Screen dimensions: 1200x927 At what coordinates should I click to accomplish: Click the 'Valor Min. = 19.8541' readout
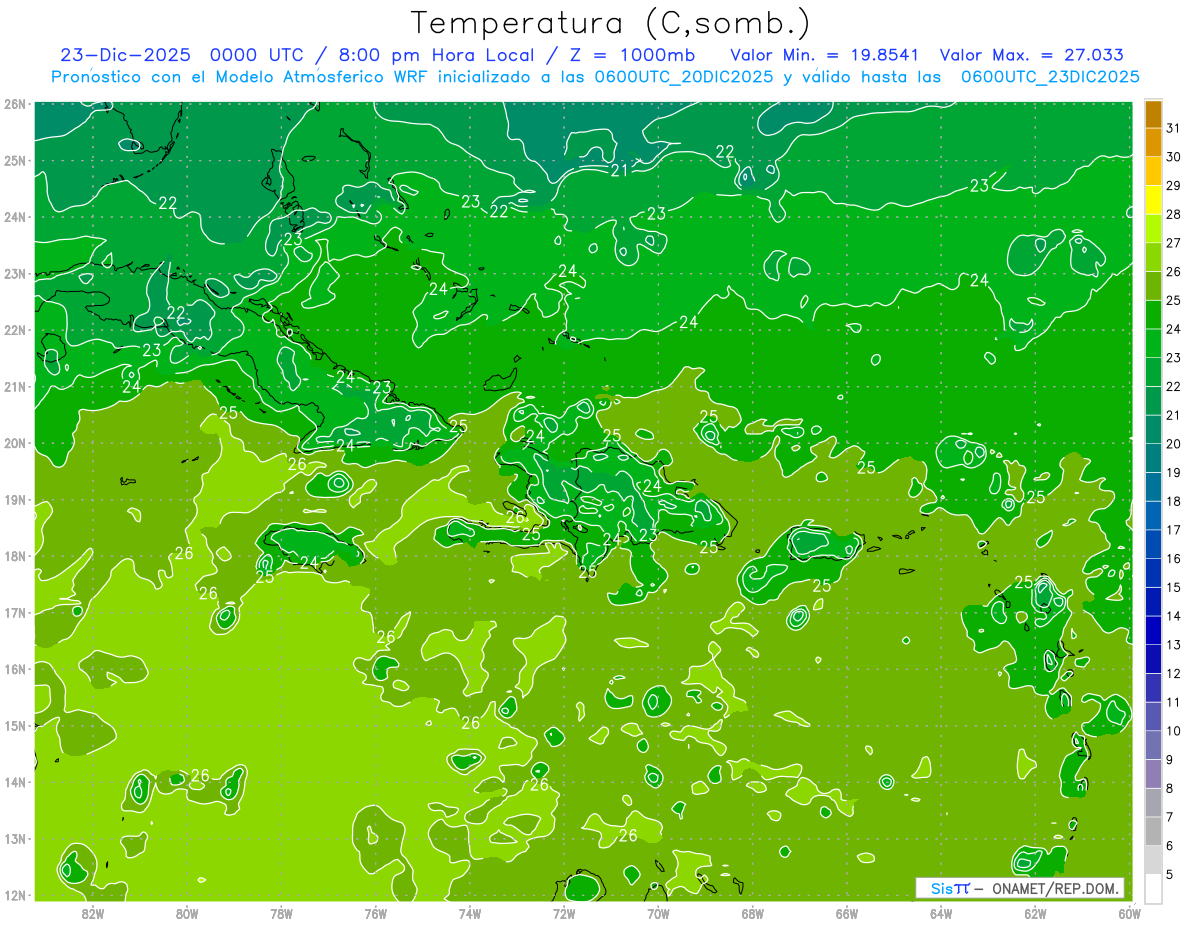point(824,55)
